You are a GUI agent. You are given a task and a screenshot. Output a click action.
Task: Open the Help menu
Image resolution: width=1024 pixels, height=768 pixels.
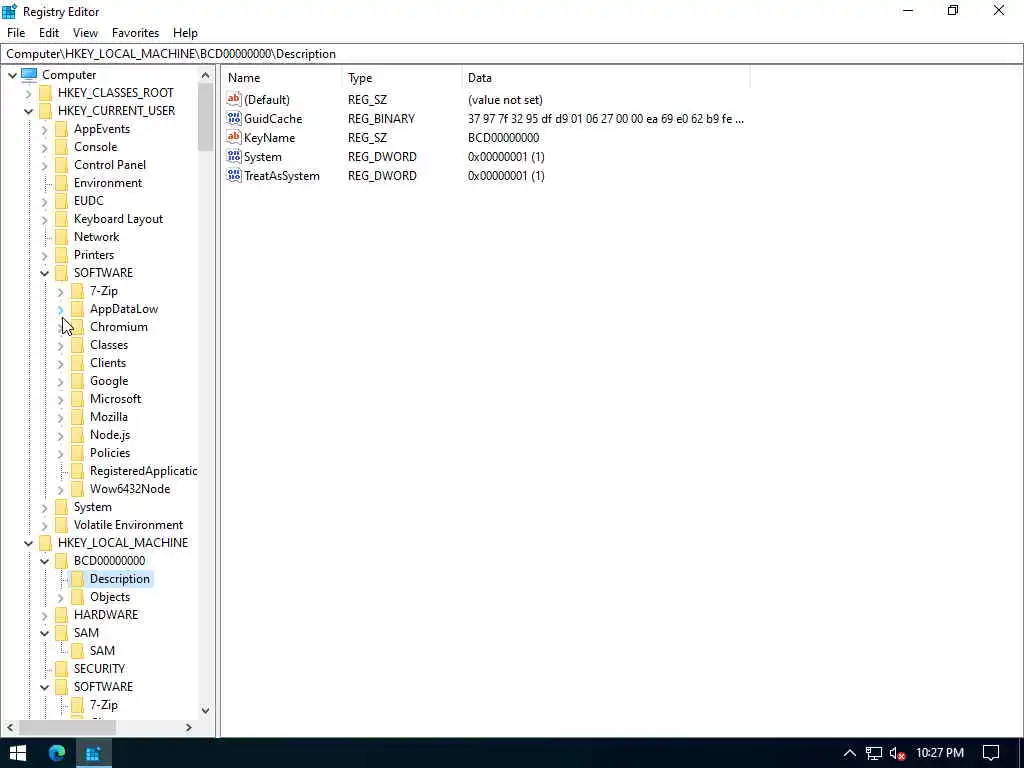click(185, 33)
